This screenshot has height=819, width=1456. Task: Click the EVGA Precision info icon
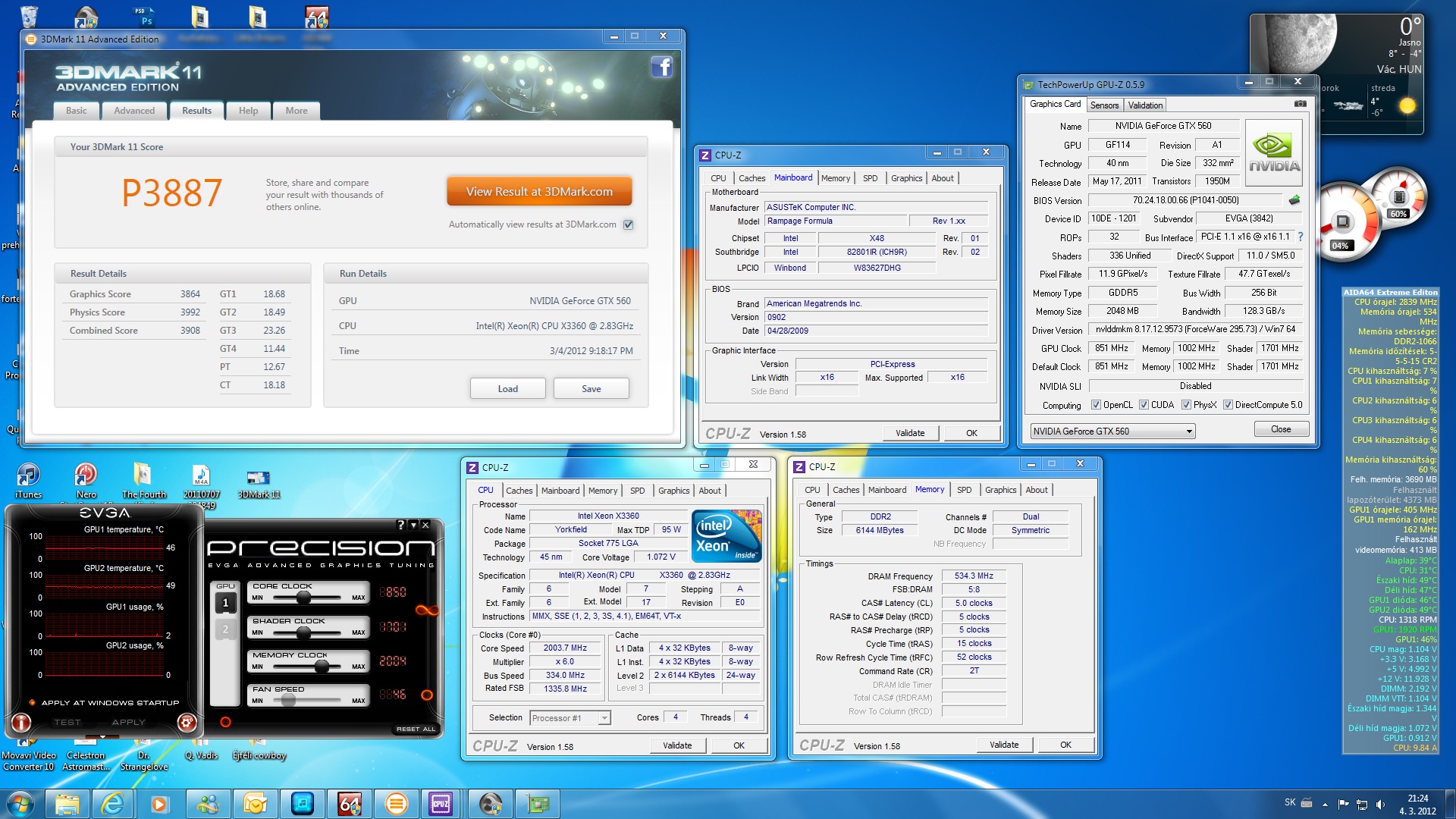(x=20, y=723)
